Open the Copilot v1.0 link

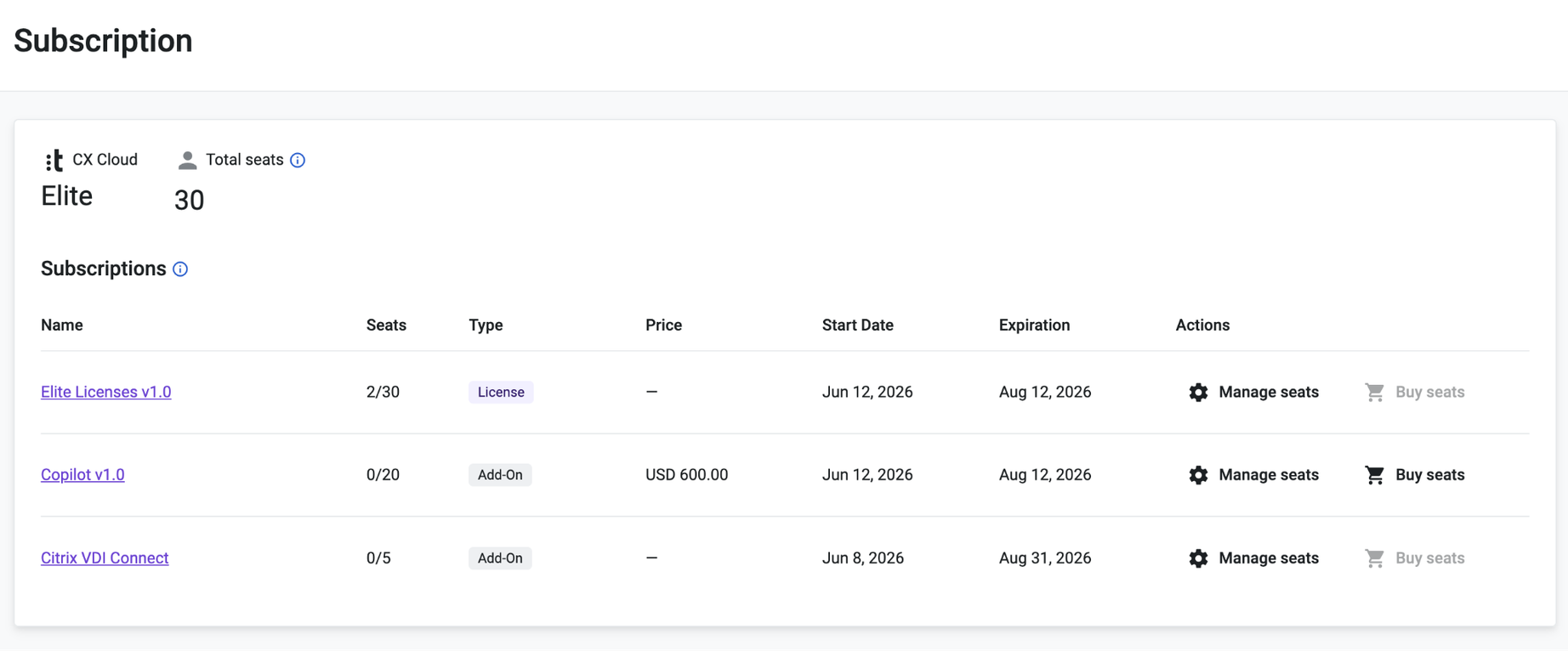coord(82,475)
